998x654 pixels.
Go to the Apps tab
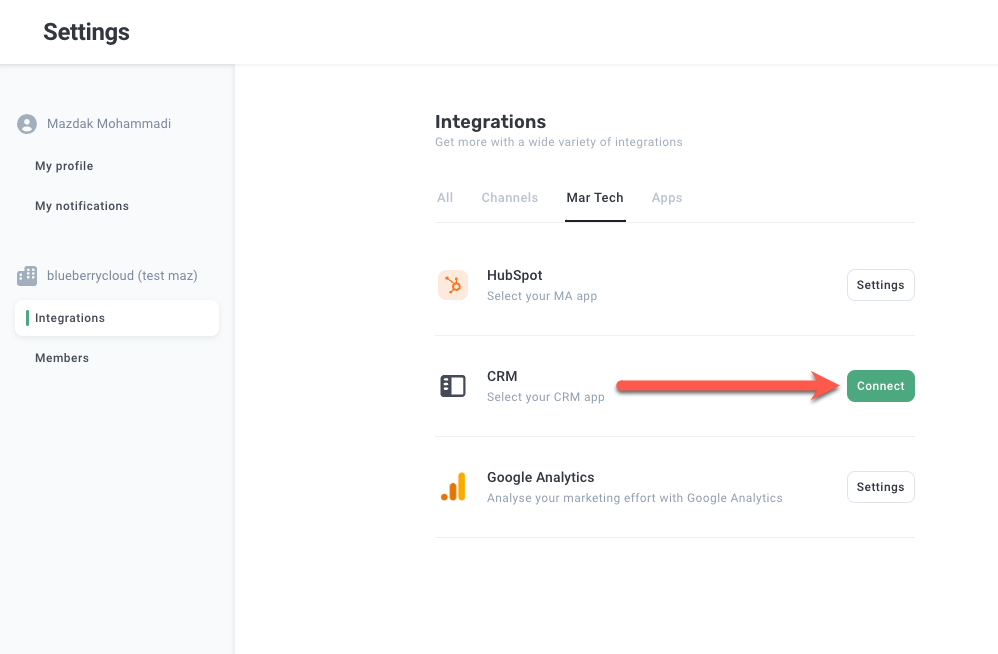pos(667,198)
